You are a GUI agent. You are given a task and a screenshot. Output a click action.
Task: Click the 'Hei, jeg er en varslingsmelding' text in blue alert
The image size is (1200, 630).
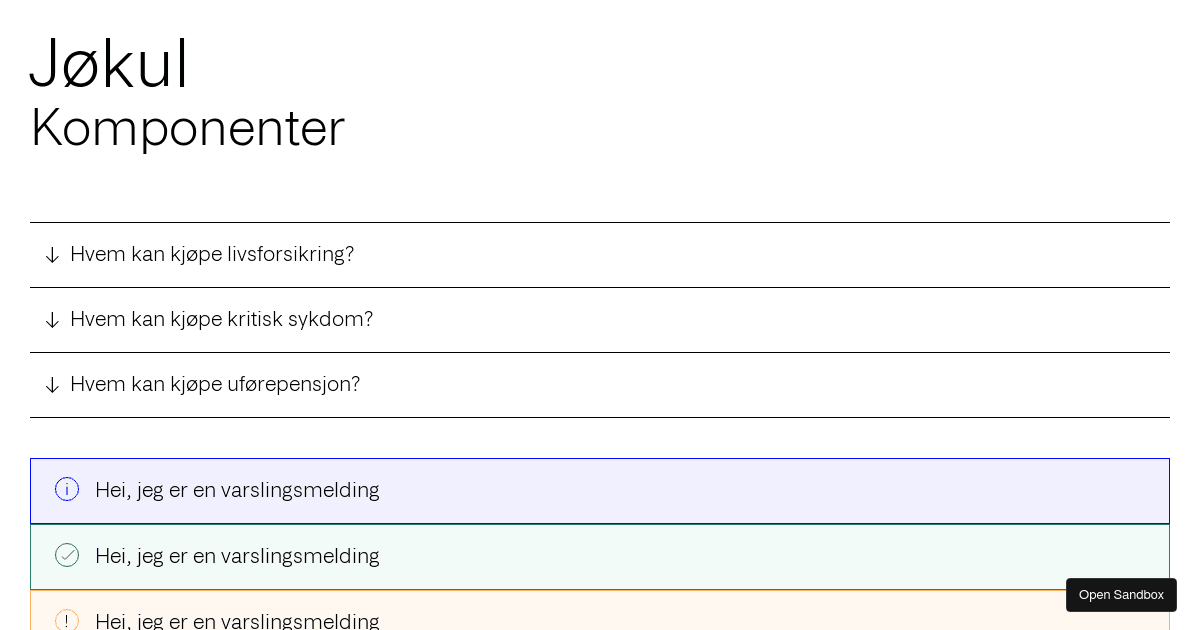pos(237,490)
